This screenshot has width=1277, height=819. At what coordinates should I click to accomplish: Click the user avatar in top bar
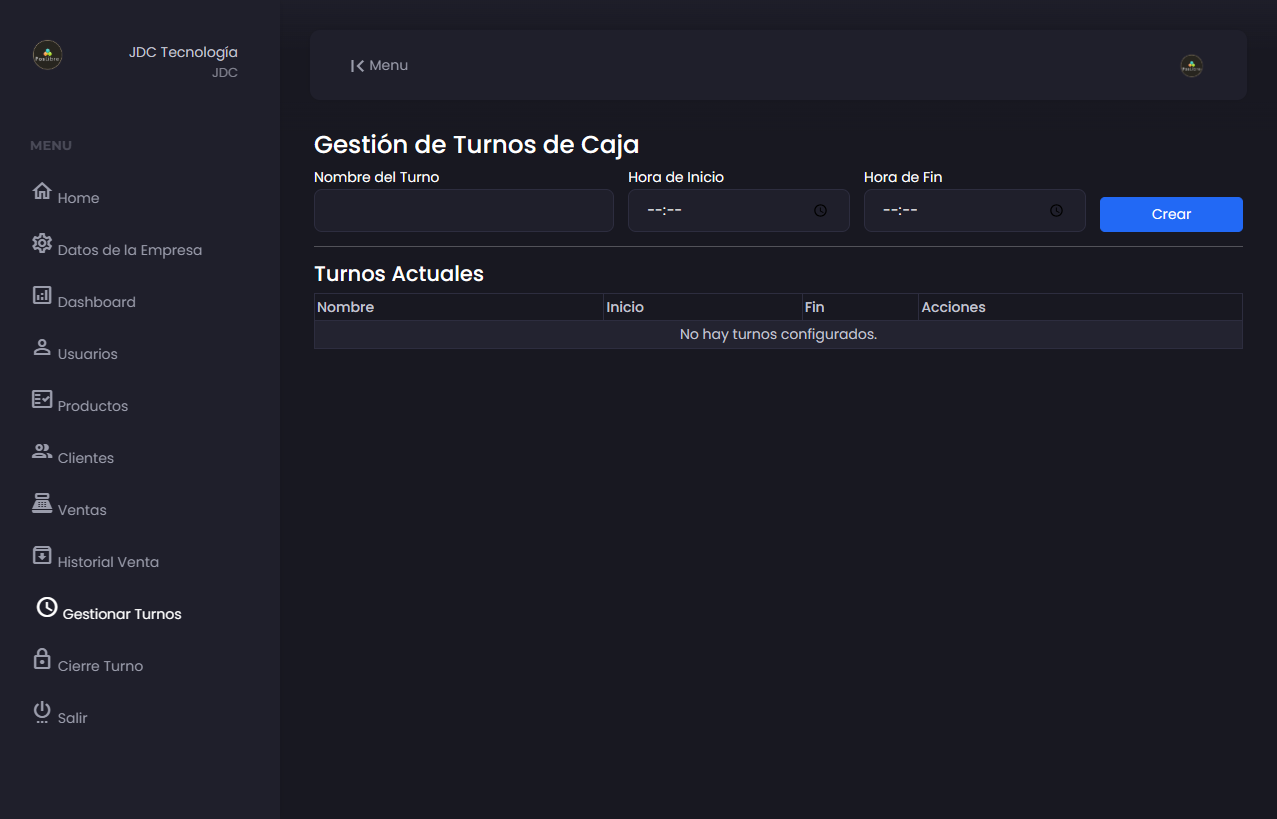pyautogui.click(x=1191, y=66)
